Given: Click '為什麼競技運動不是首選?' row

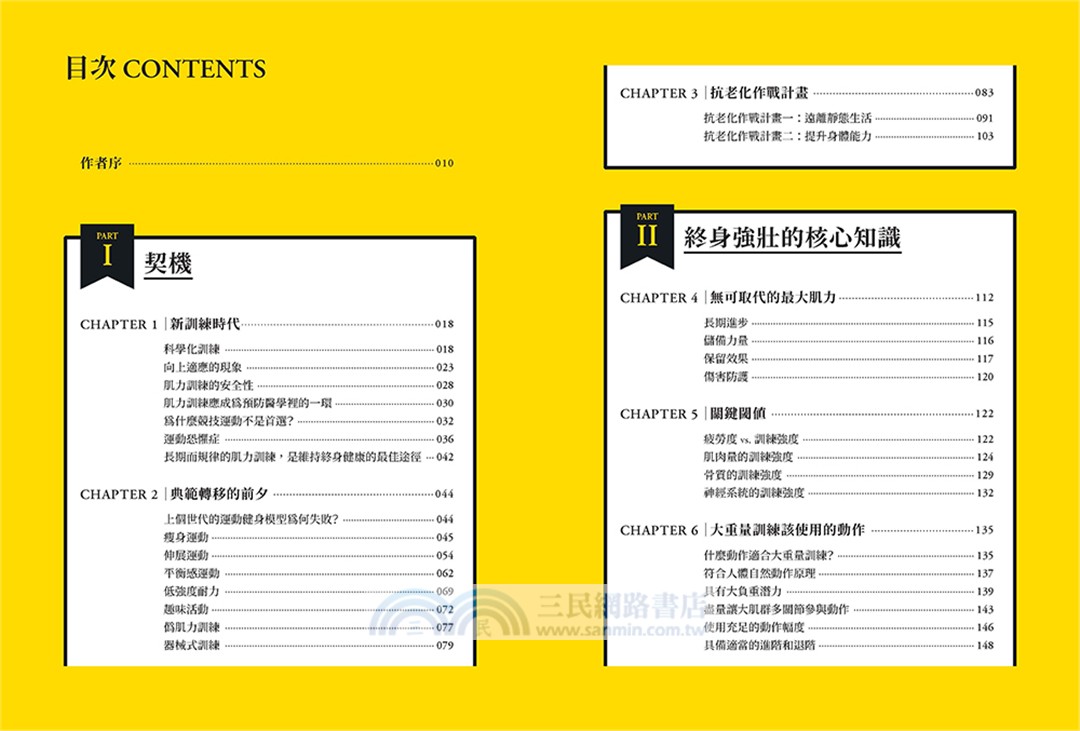Looking at the screenshot, I should pyautogui.click(x=309, y=421).
